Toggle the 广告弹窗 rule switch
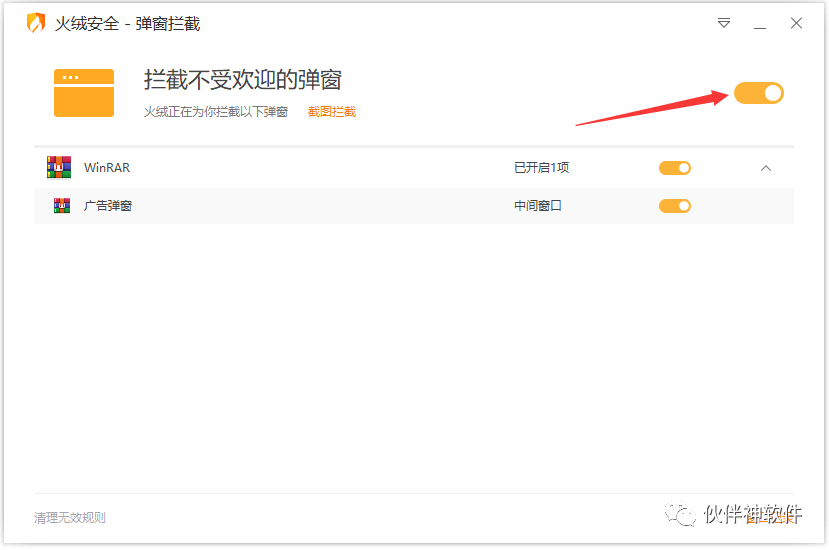829x550 pixels. [675, 206]
